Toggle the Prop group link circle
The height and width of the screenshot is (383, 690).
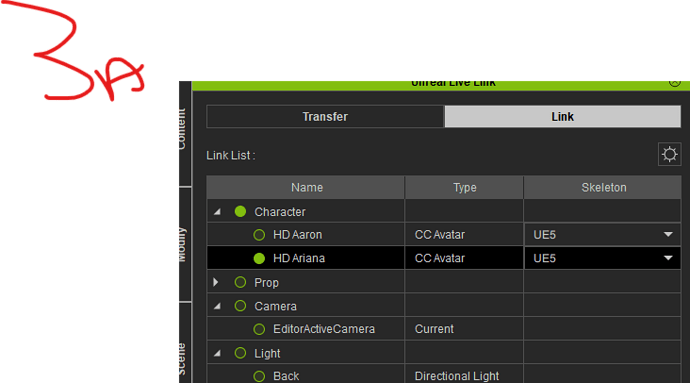pyautogui.click(x=240, y=282)
